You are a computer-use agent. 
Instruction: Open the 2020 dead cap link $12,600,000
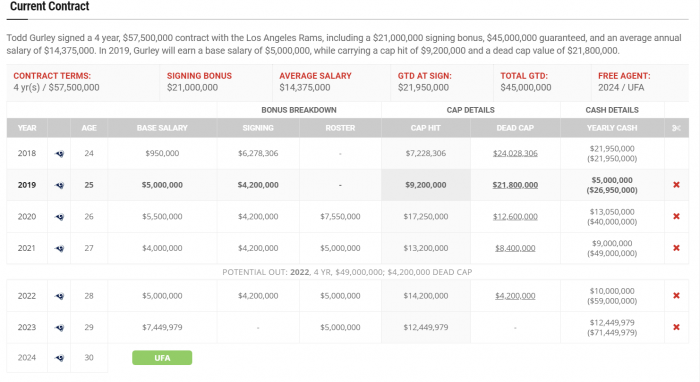coord(515,216)
